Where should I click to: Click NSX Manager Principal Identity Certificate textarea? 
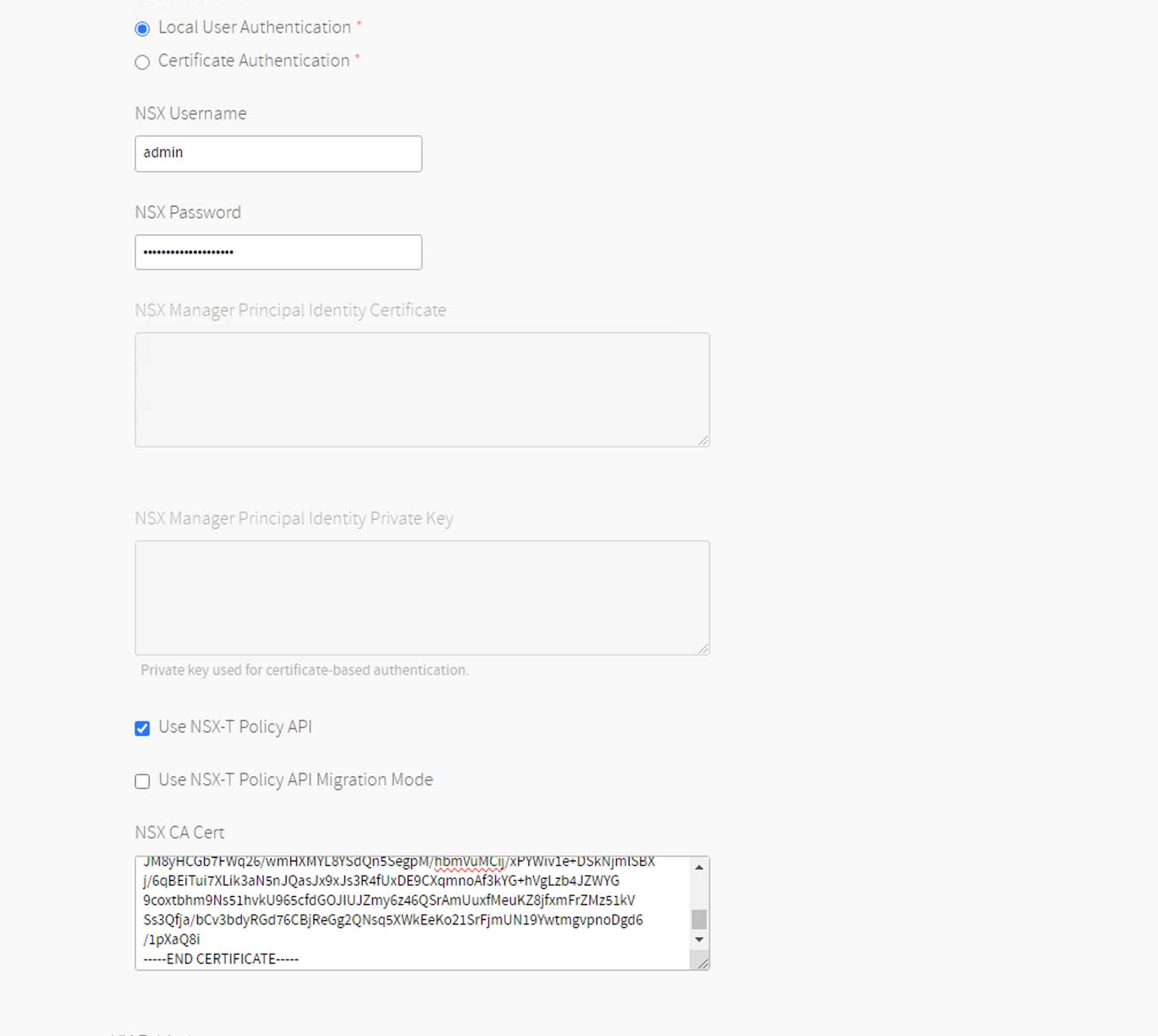click(422, 389)
